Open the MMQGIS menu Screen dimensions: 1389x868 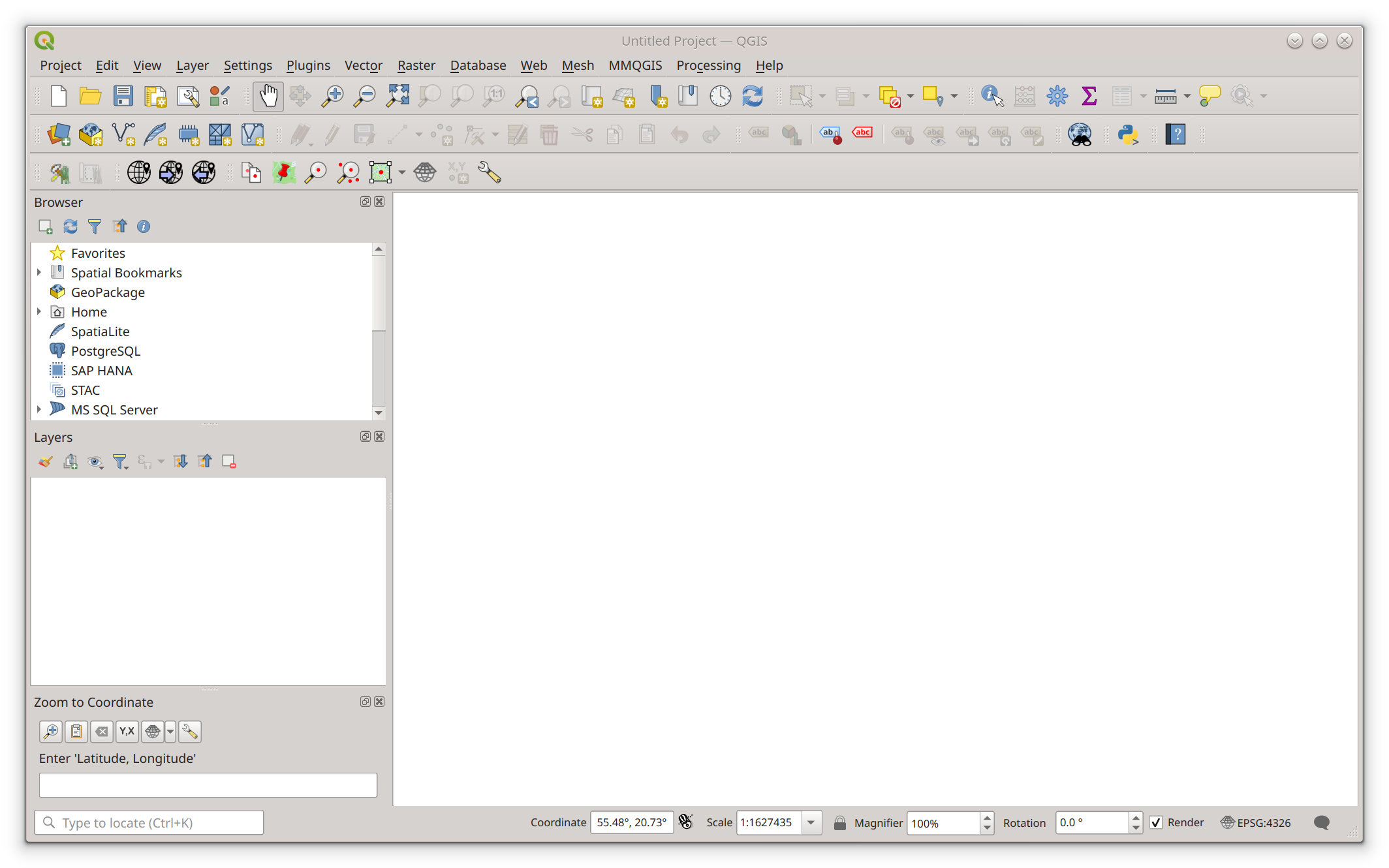(635, 65)
